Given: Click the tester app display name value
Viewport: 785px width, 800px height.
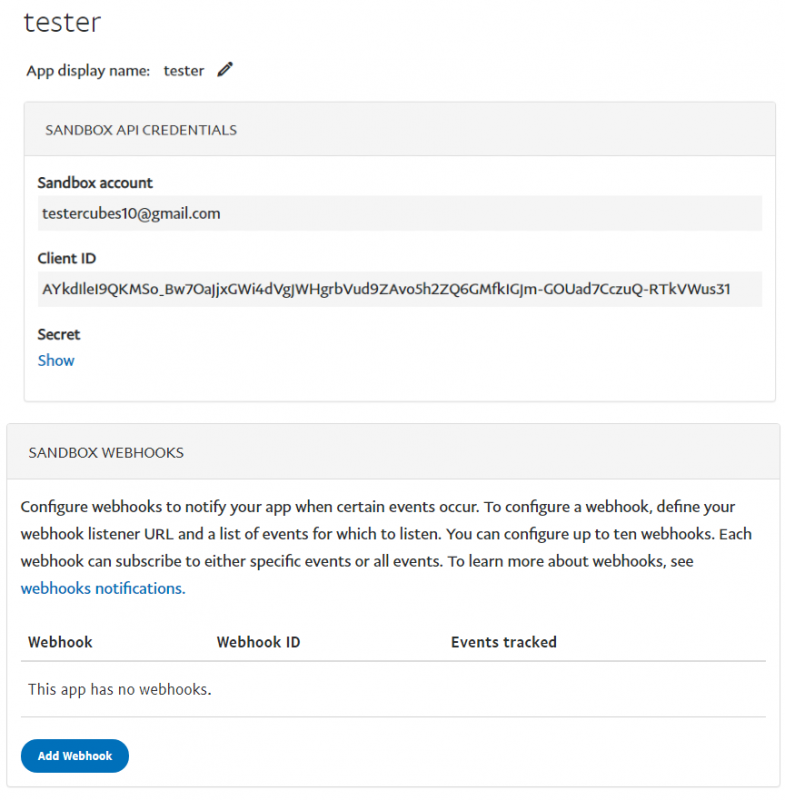Looking at the screenshot, I should click(184, 71).
